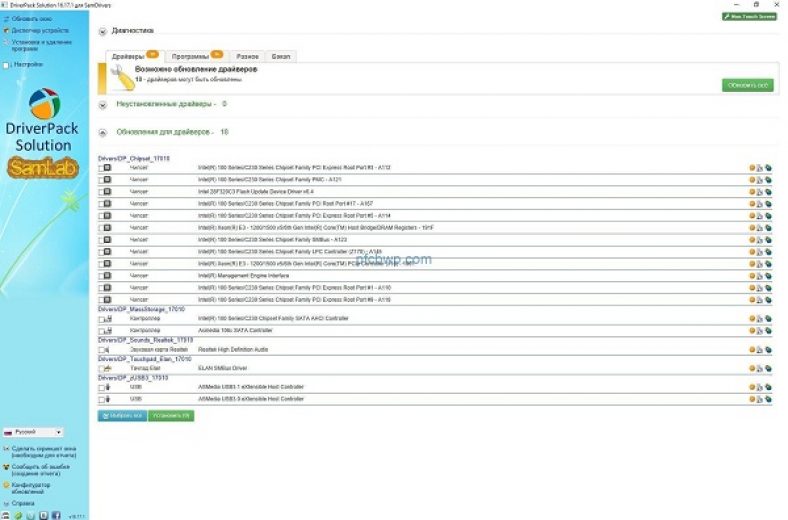The image size is (788, 520).
Task: Click the wrench icon in the update banner
Action: click(123, 77)
